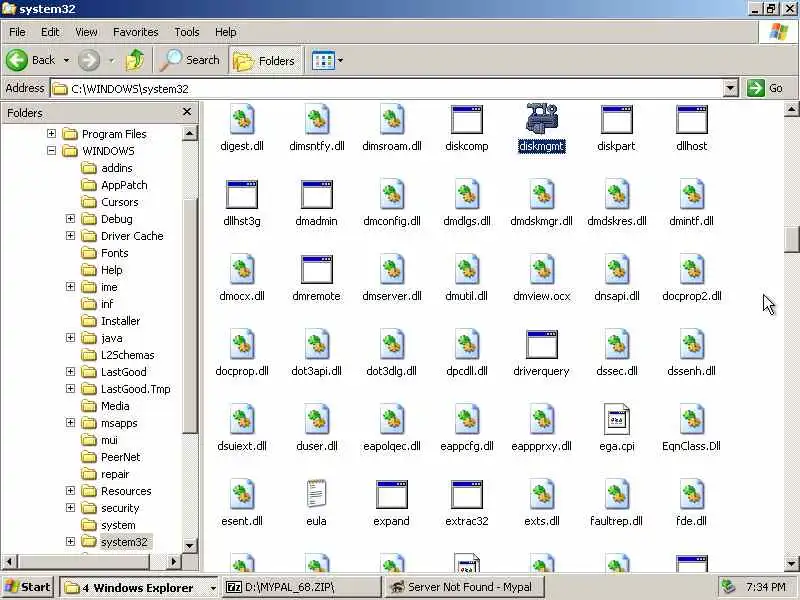Select the diskmgmt console icon

click(541, 118)
